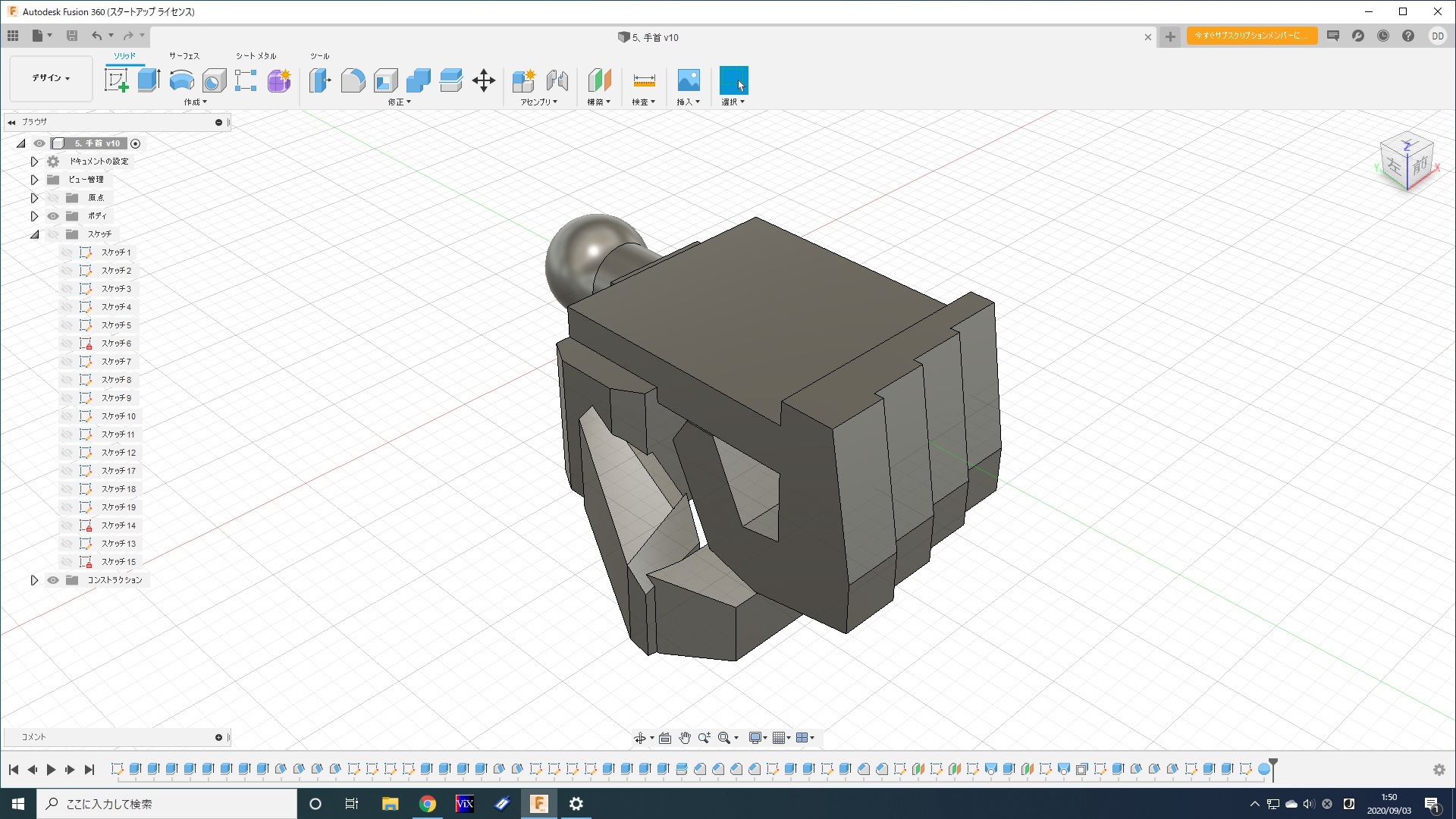This screenshot has height=819, width=1456.
Task: Click the ViewCube front face
Action: (1420, 165)
